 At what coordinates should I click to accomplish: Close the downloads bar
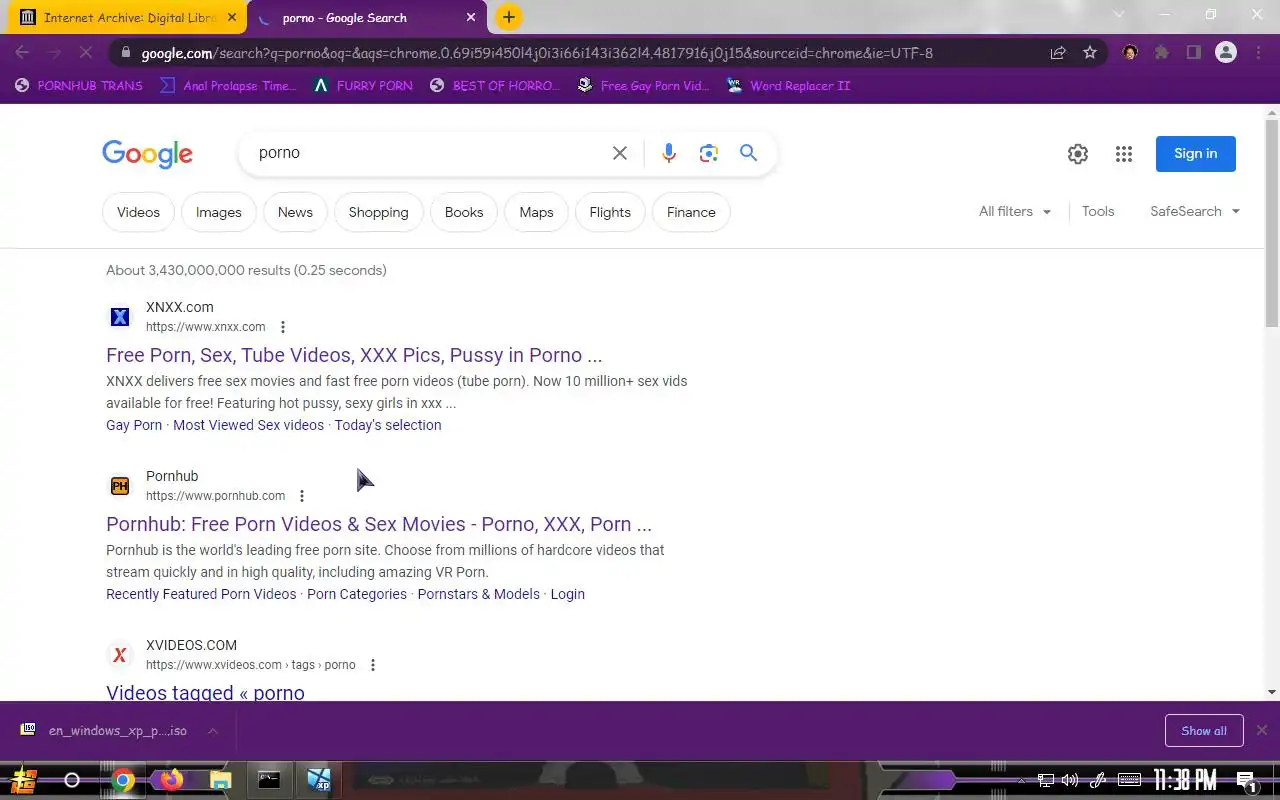[x=1262, y=731]
